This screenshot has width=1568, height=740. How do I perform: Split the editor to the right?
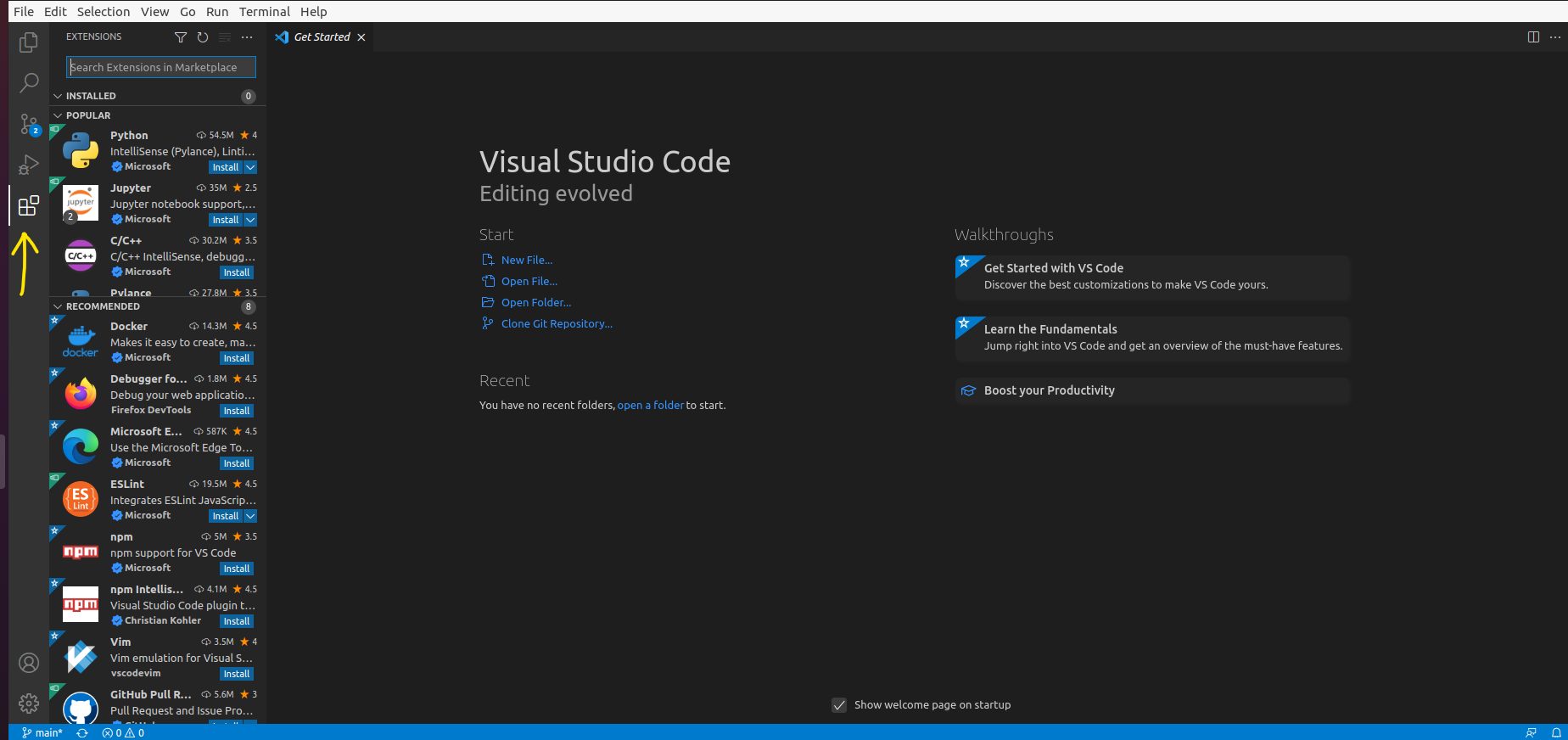1533,37
